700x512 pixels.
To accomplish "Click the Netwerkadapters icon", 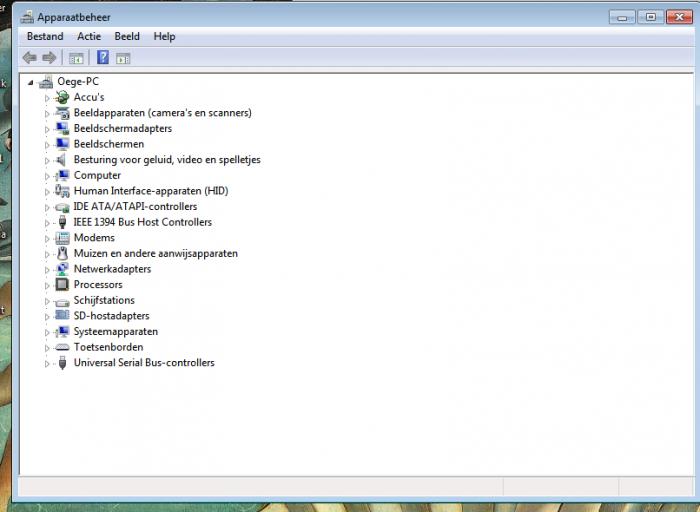I will (62, 269).
